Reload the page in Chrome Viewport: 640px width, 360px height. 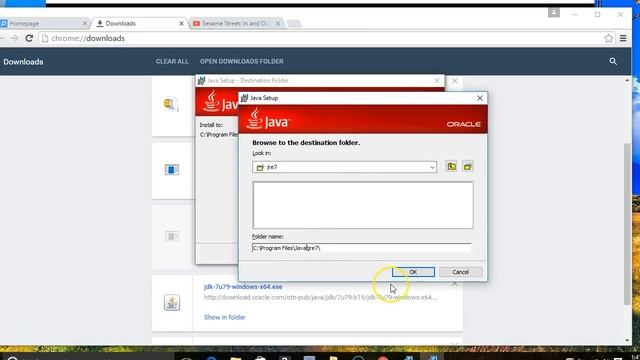[29, 38]
